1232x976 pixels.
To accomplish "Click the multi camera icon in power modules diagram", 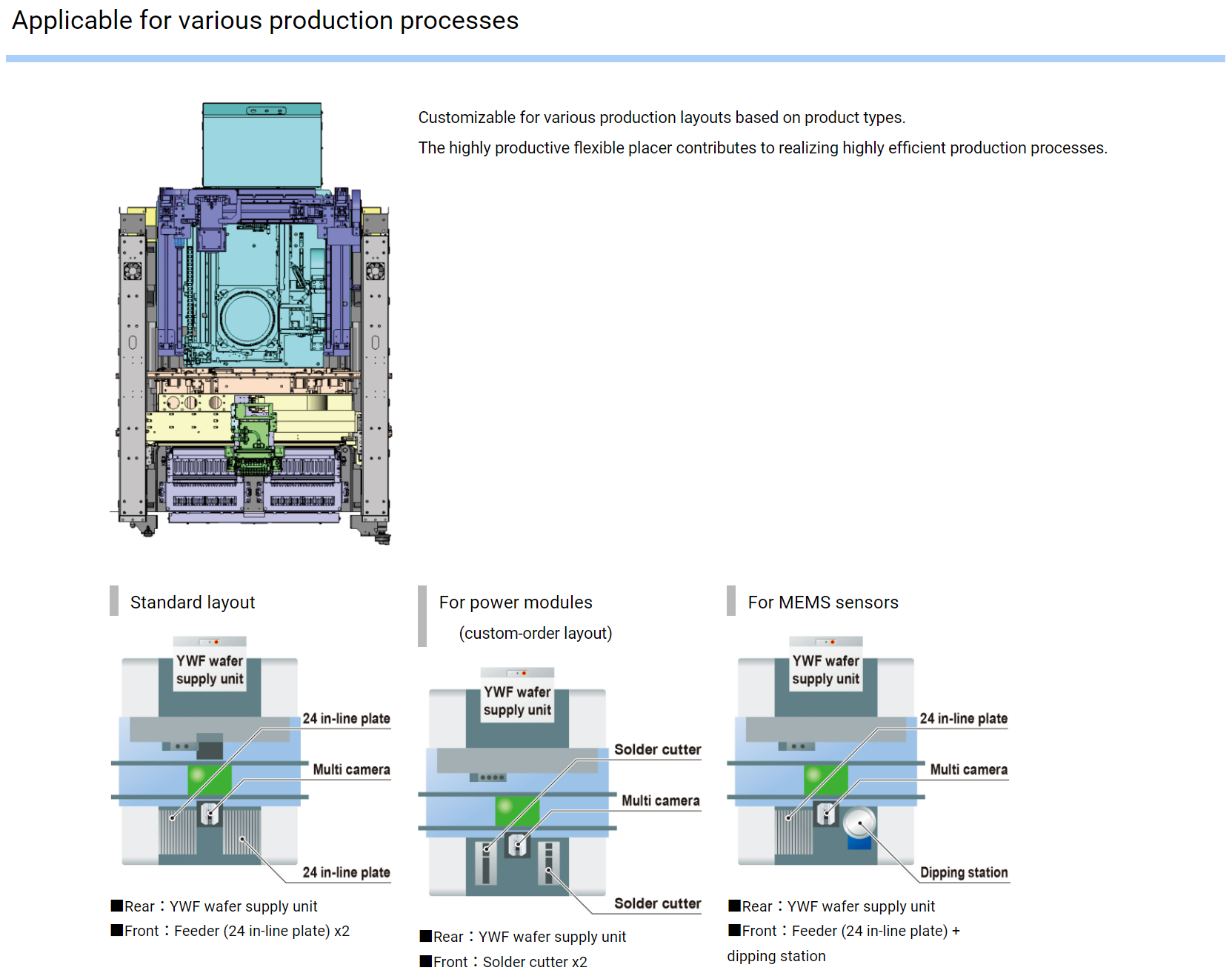I will (518, 845).
